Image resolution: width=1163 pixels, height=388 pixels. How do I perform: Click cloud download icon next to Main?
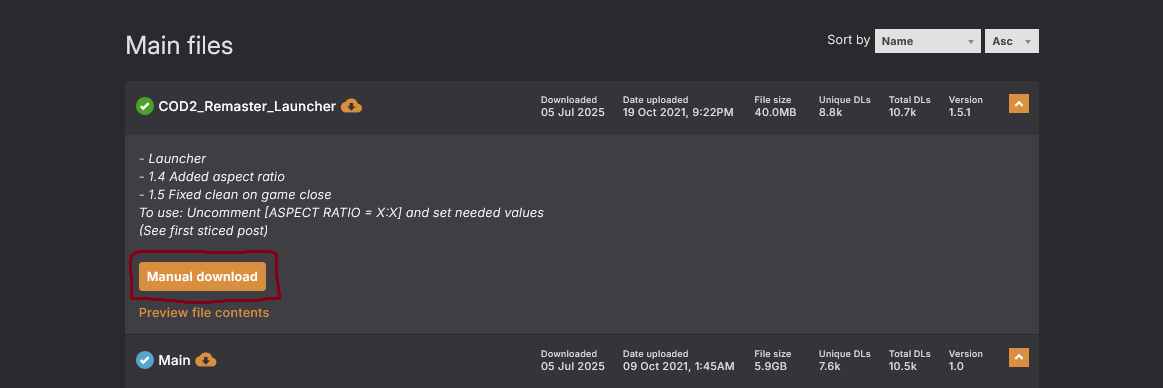click(205, 361)
